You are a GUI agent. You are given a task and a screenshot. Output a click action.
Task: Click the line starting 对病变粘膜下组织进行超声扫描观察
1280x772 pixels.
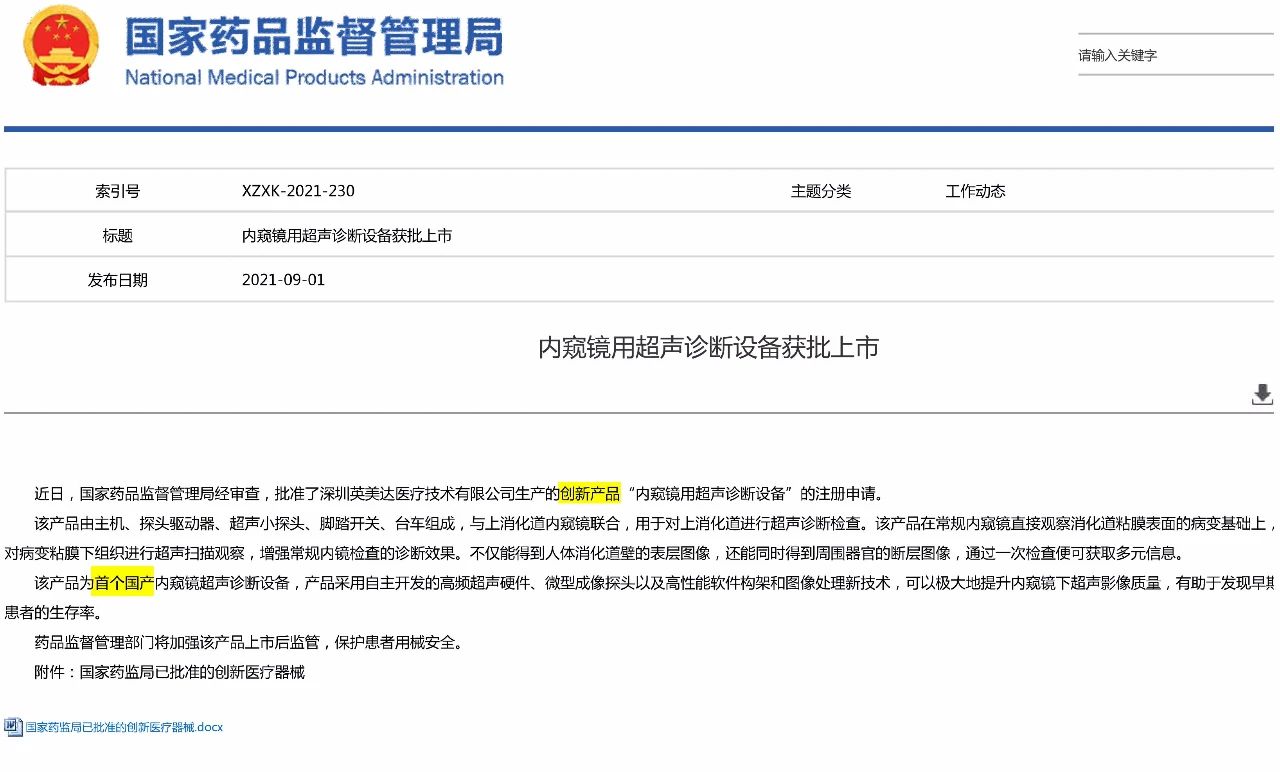point(595,553)
